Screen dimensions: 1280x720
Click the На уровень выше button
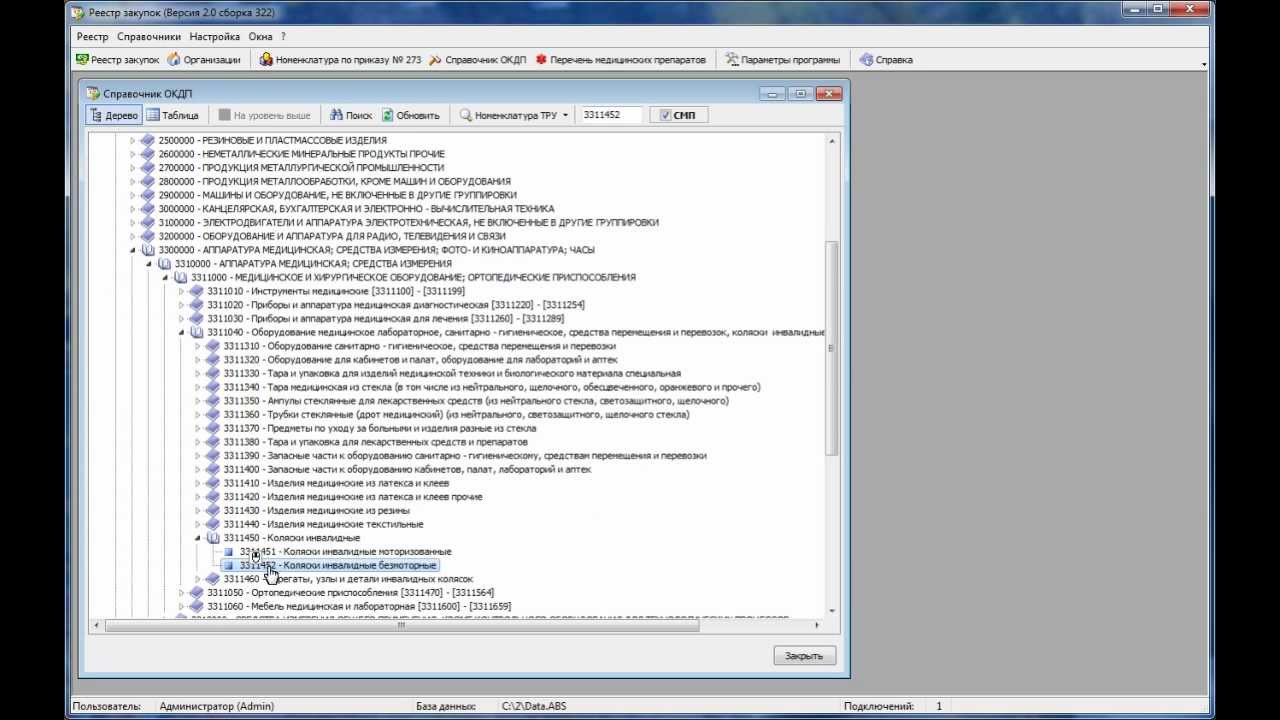[264, 115]
